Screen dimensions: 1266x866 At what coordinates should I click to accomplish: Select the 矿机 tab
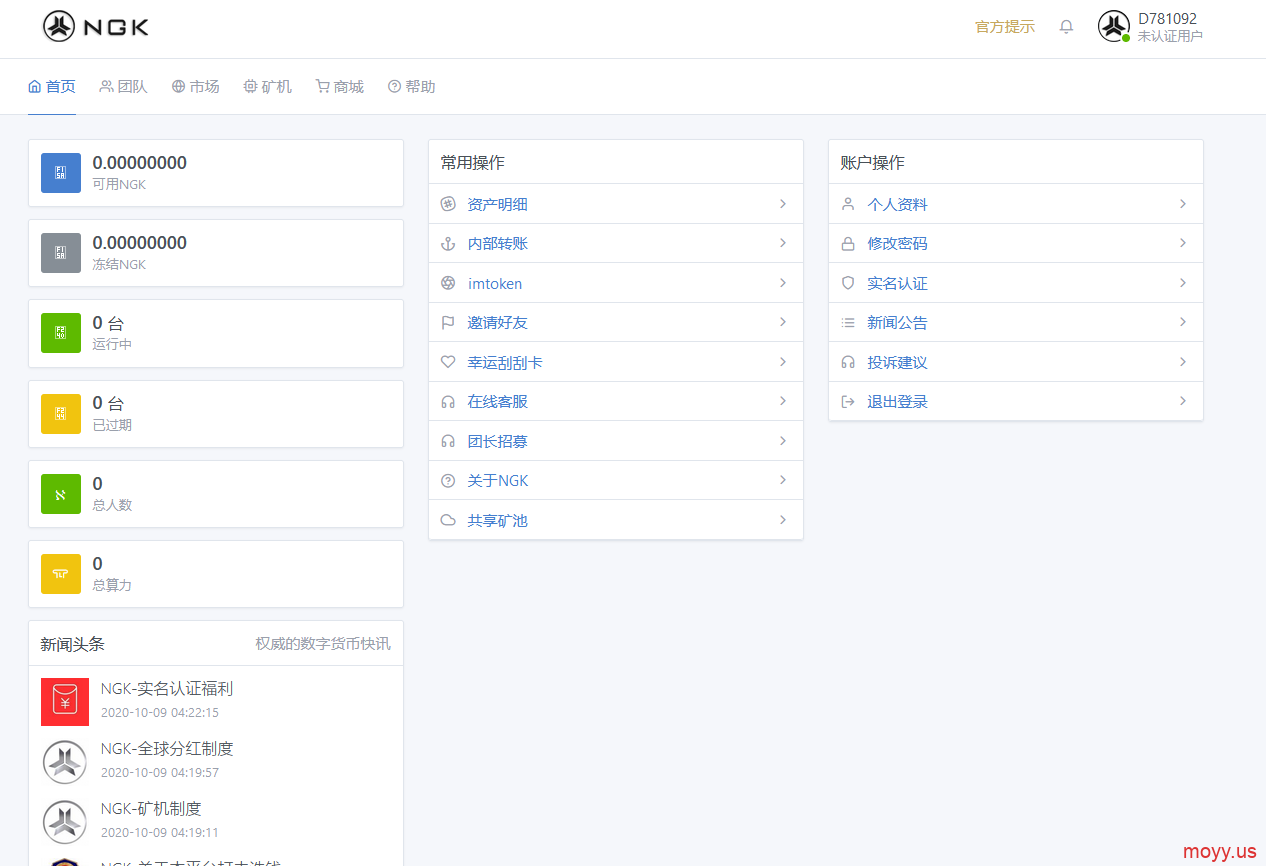pyautogui.click(x=268, y=87)
